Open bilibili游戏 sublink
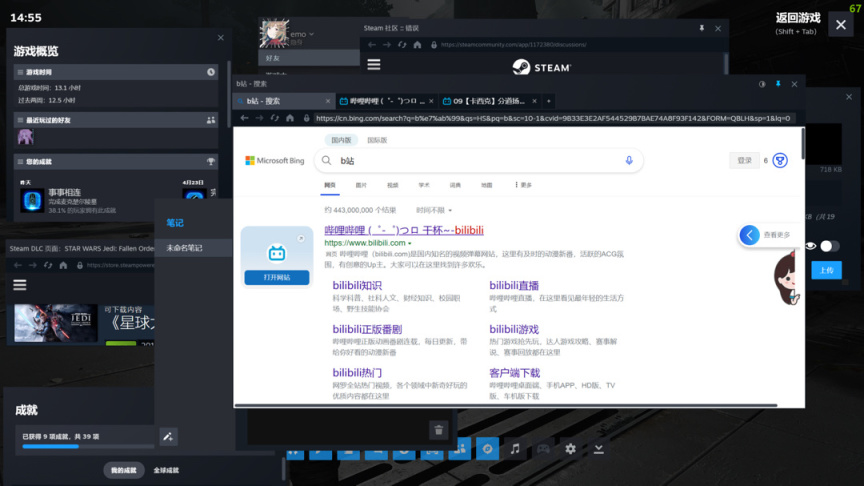864x486 pixels. [x=514, y=329]
